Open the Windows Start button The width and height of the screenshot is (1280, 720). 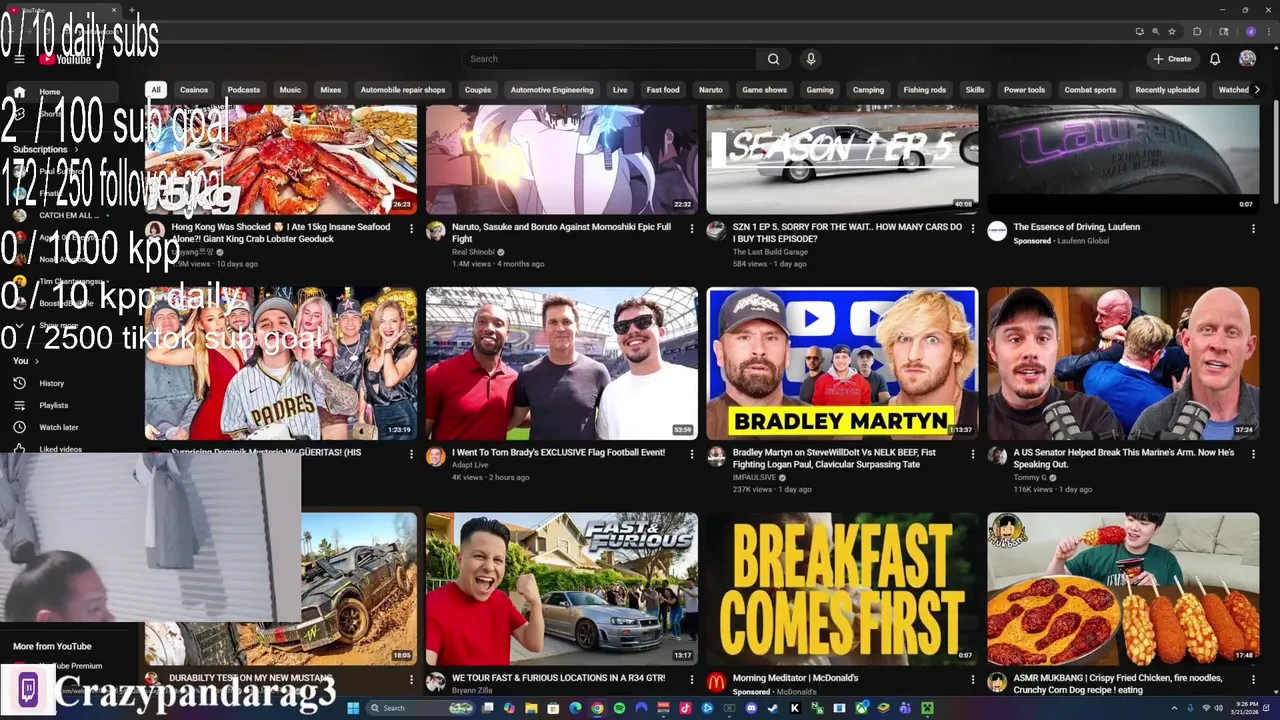(353, 708)
